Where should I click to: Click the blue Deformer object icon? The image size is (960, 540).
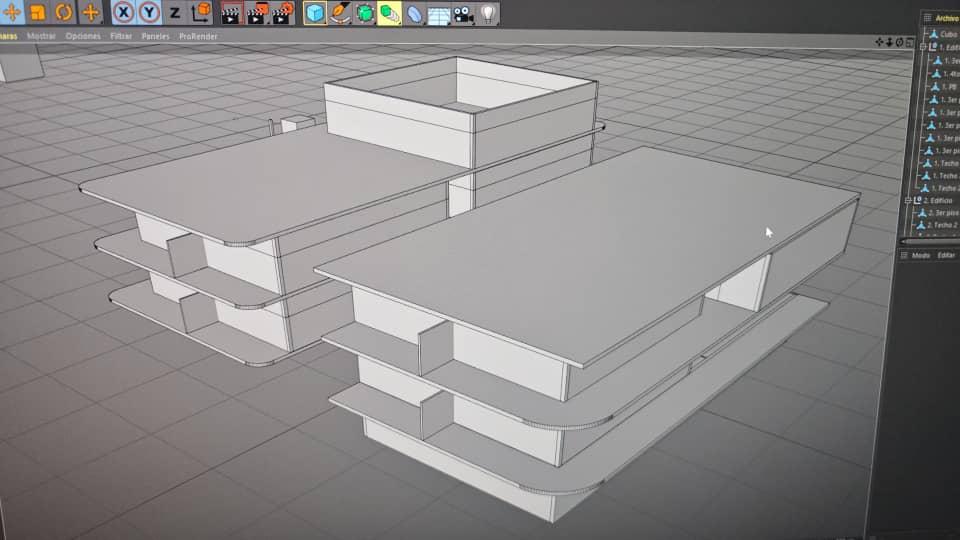coord(414,14)
